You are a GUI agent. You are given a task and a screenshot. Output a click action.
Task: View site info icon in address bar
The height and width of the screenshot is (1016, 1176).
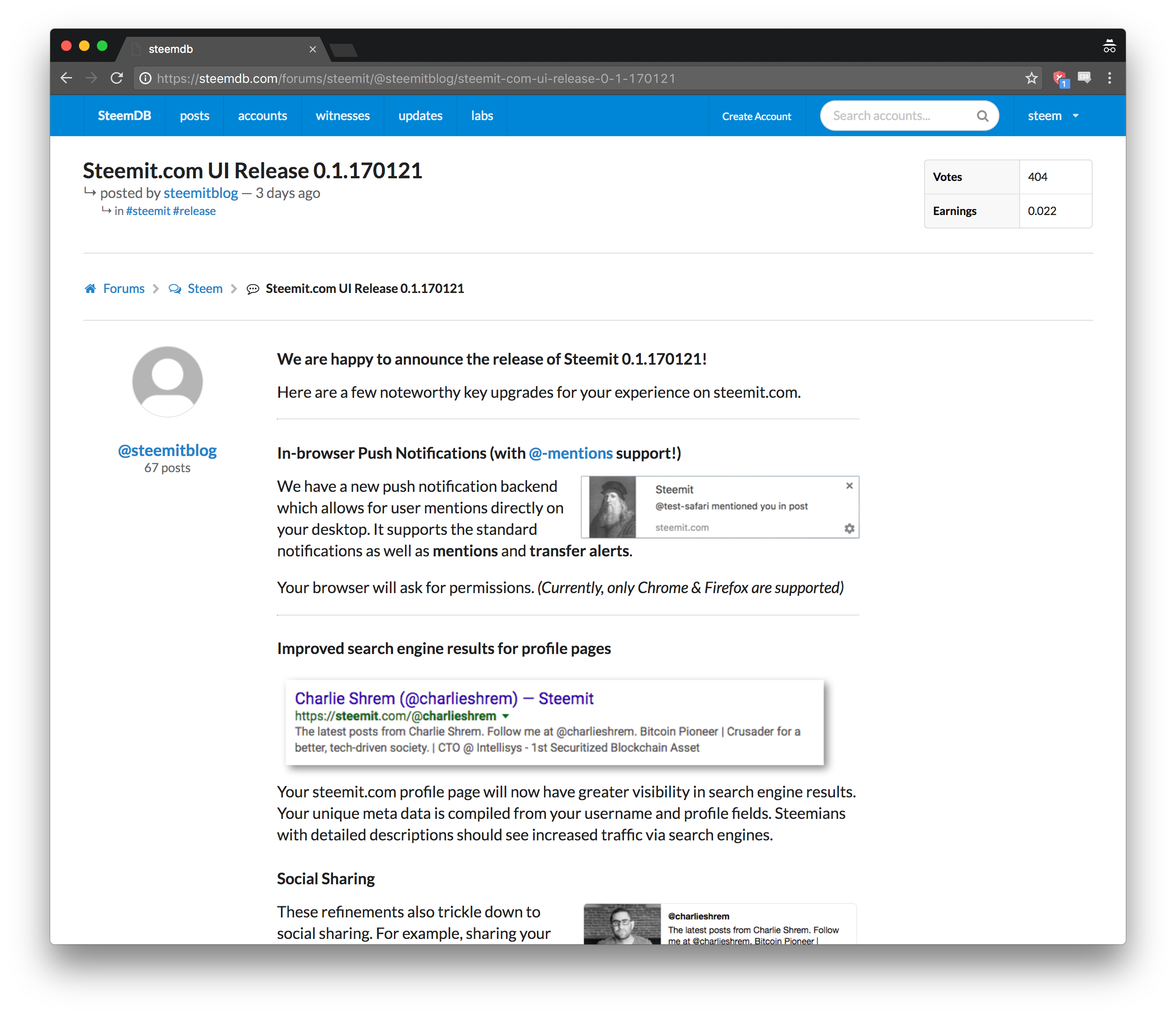145,78
